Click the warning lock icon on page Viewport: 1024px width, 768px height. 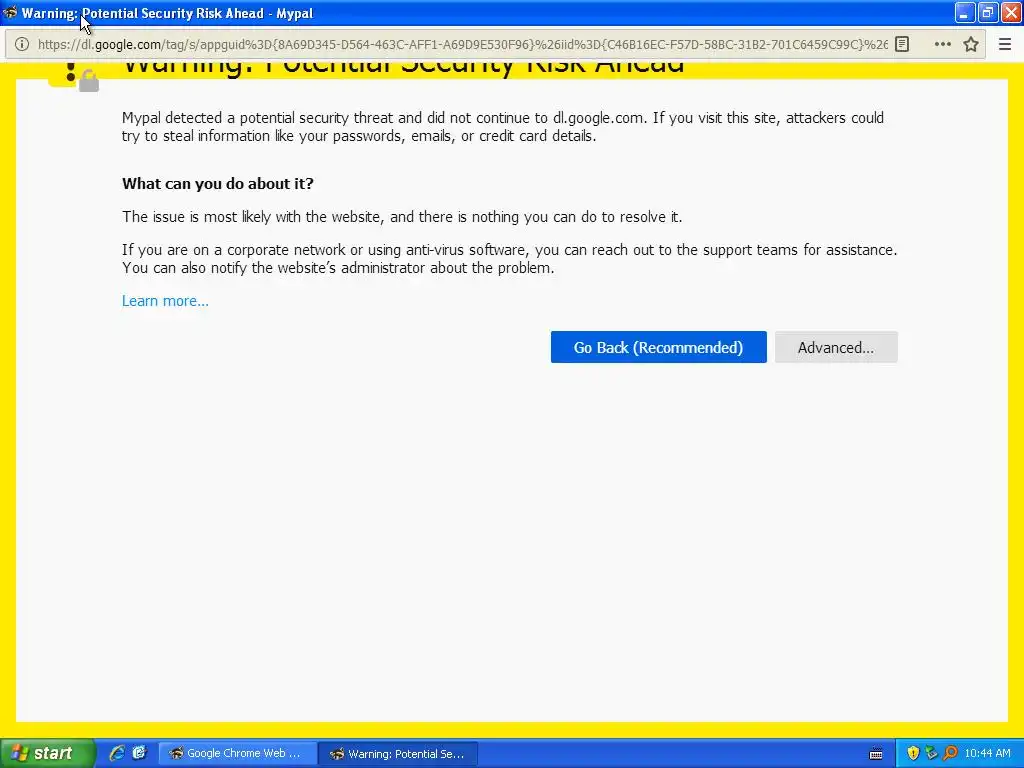click(x=88, y=80)
